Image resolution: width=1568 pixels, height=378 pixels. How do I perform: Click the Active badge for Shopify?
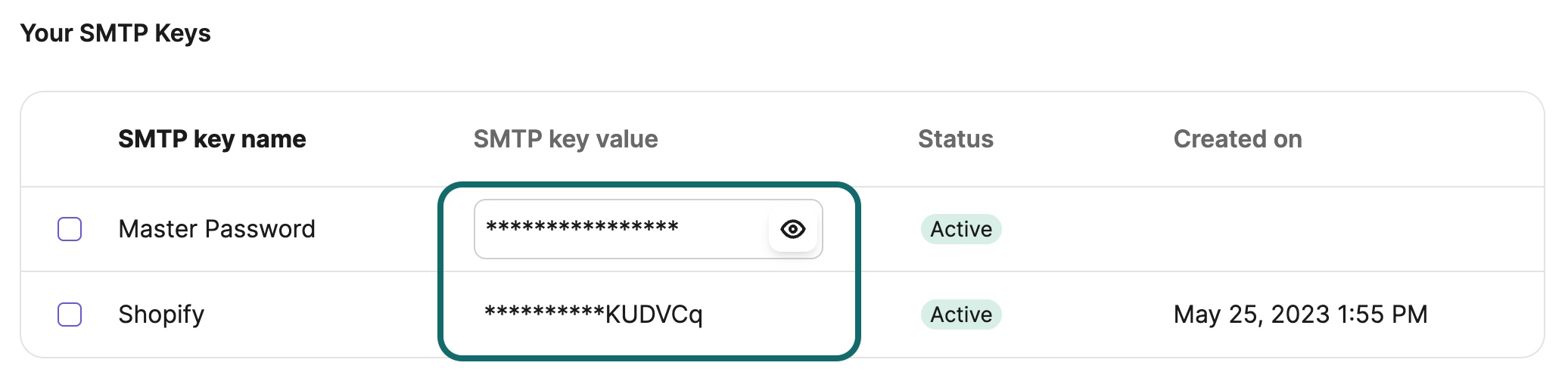961,314
